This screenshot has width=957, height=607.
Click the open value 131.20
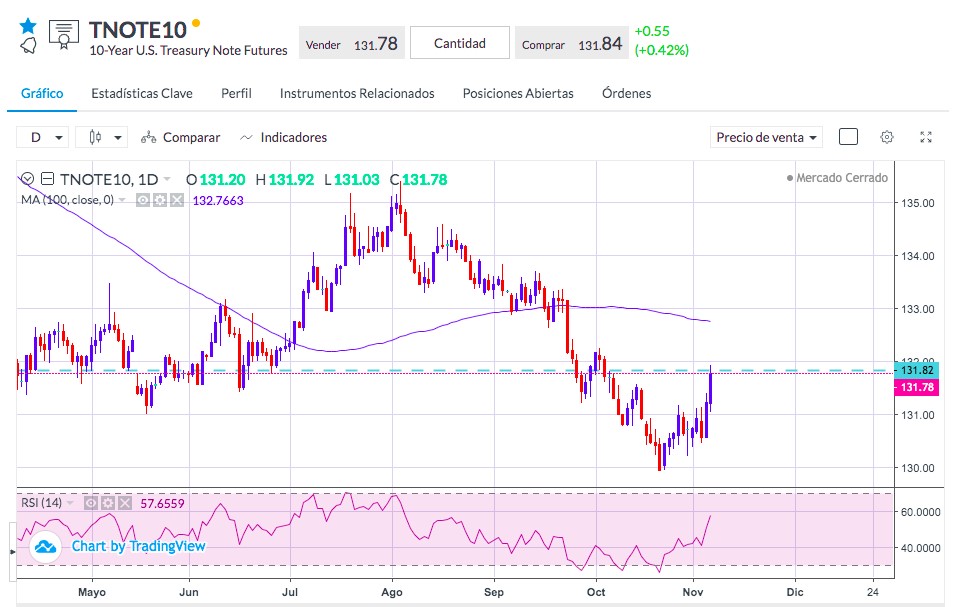click(222, 179)
